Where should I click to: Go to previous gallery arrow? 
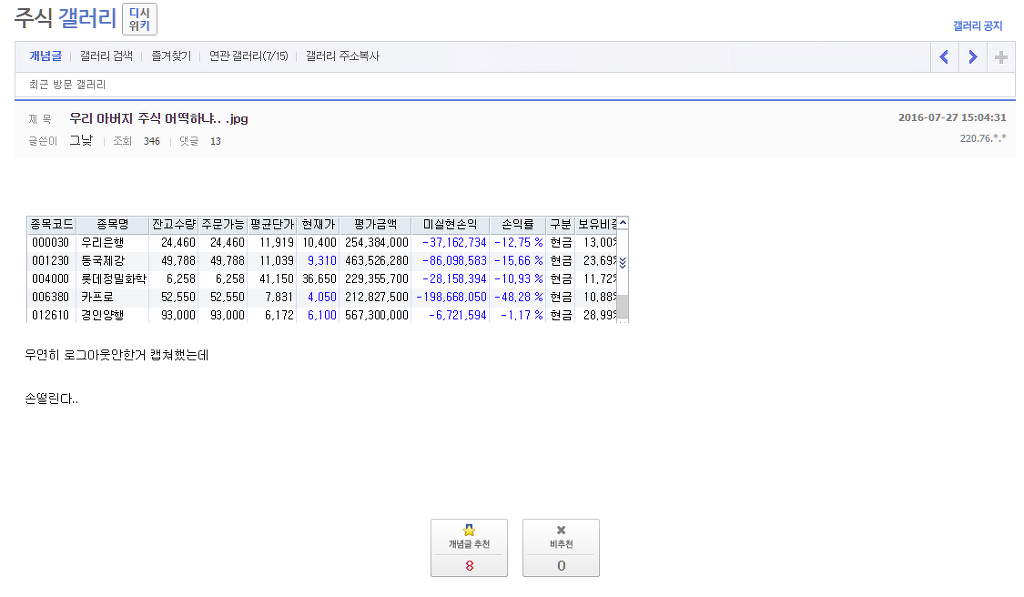click(x=944, y=57)
